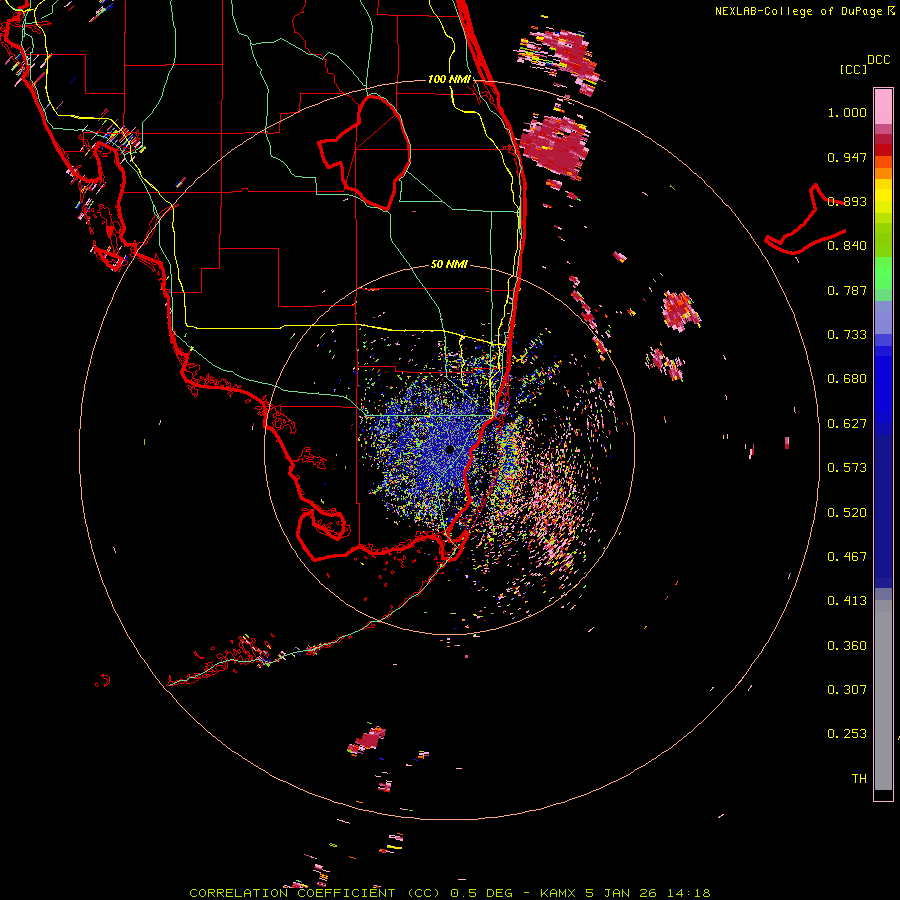Select the 0.467 colorbar value
Viewport: 900px width, 900px height.
click(x=847, y=557)
